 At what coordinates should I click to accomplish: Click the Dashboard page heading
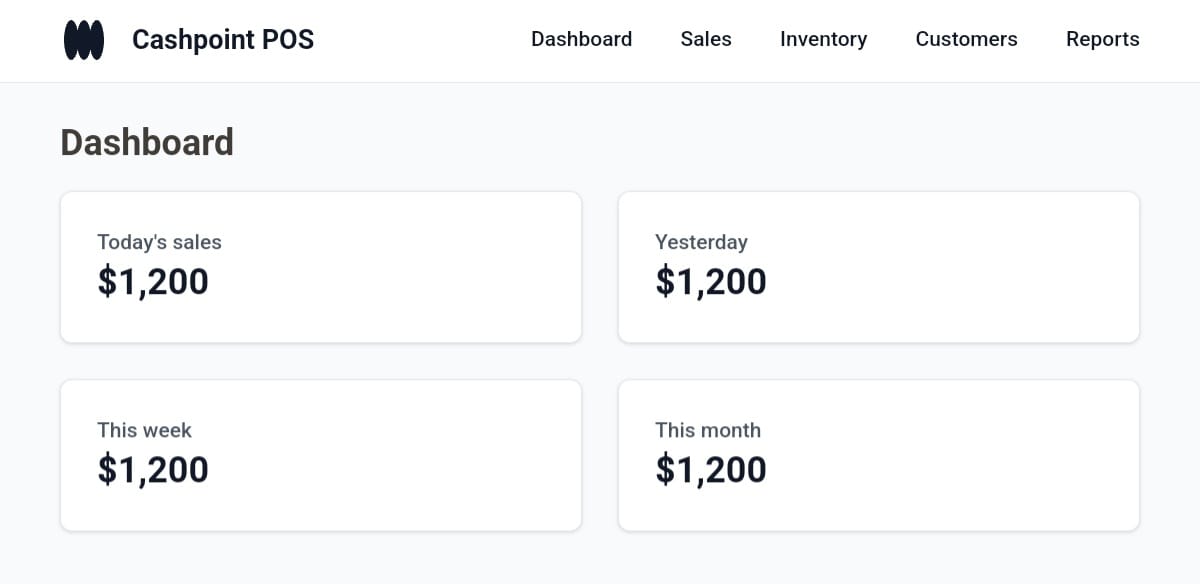pyautogui.click(x=147, y=142)
